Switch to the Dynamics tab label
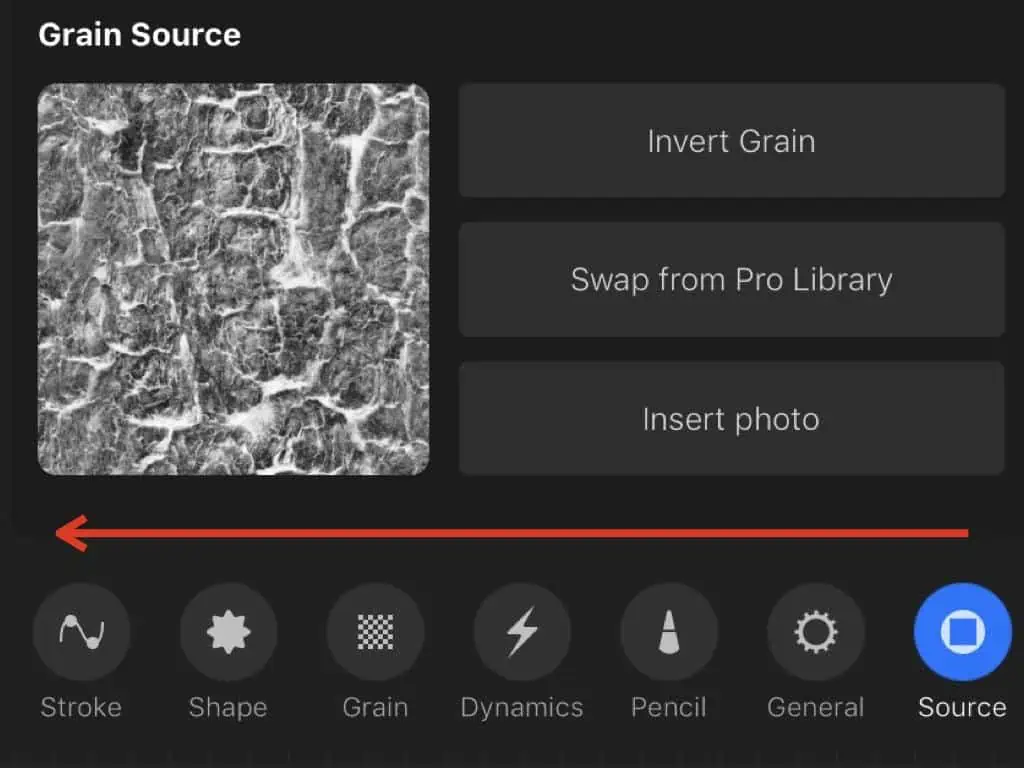The width and height of the screenshot is (1024, 768). (522, 708)
